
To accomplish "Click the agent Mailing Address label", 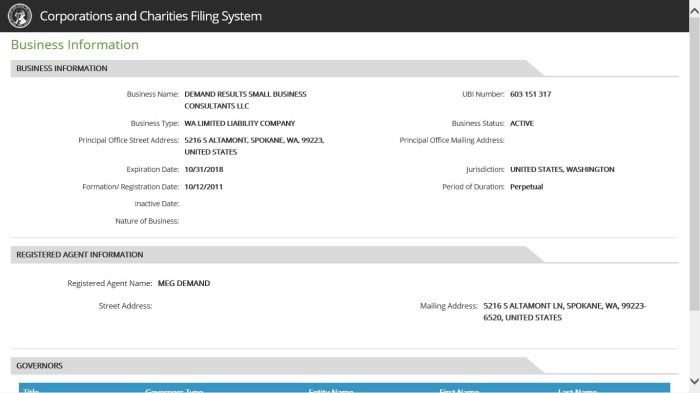I will pos(449,306).
